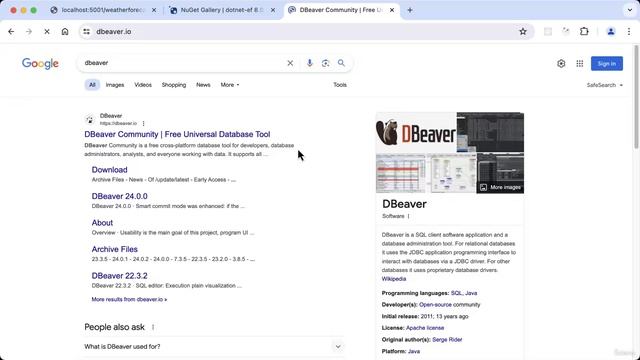Close the localhost weatherforecast tab
This screenshot has height=360, width=640.
coord(154,10)
